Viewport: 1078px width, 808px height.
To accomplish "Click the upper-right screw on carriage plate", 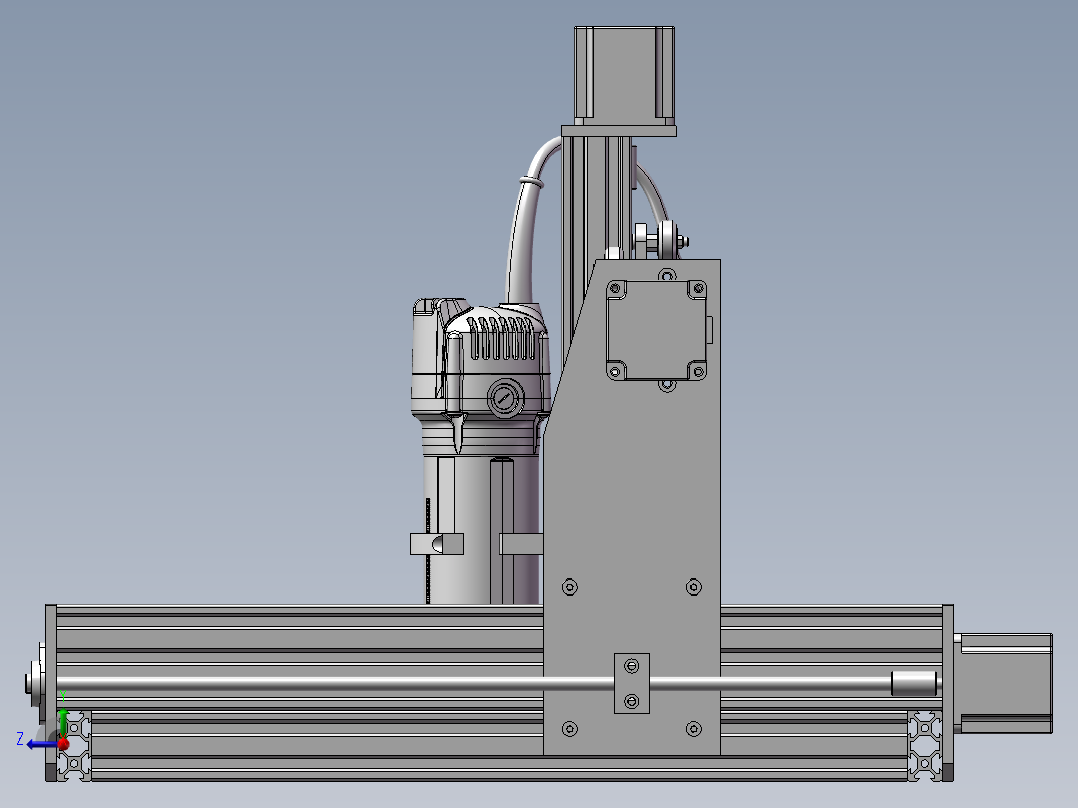I will coord(694,587).
